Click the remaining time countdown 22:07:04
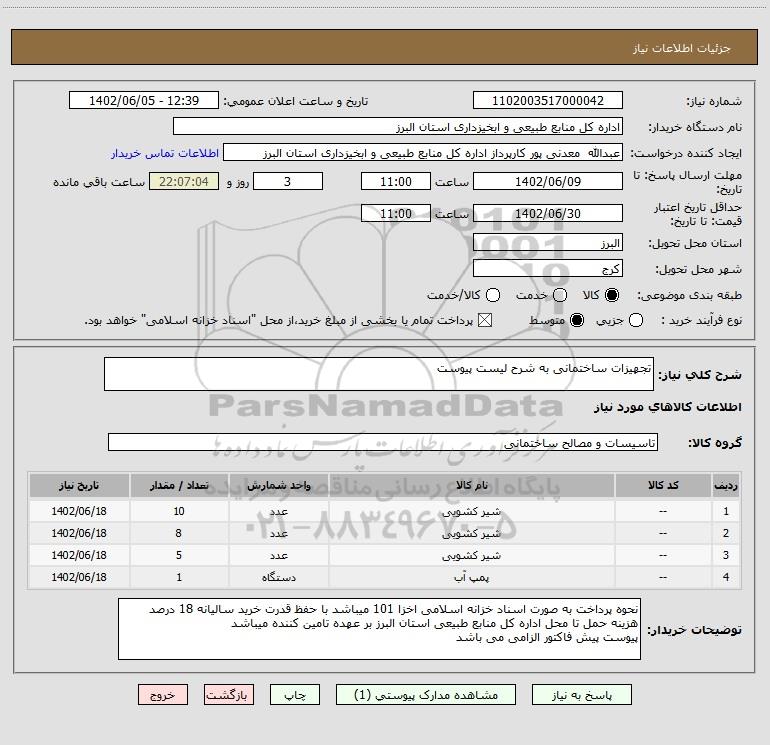The image size is (770, 745). (x=184, y=181)
